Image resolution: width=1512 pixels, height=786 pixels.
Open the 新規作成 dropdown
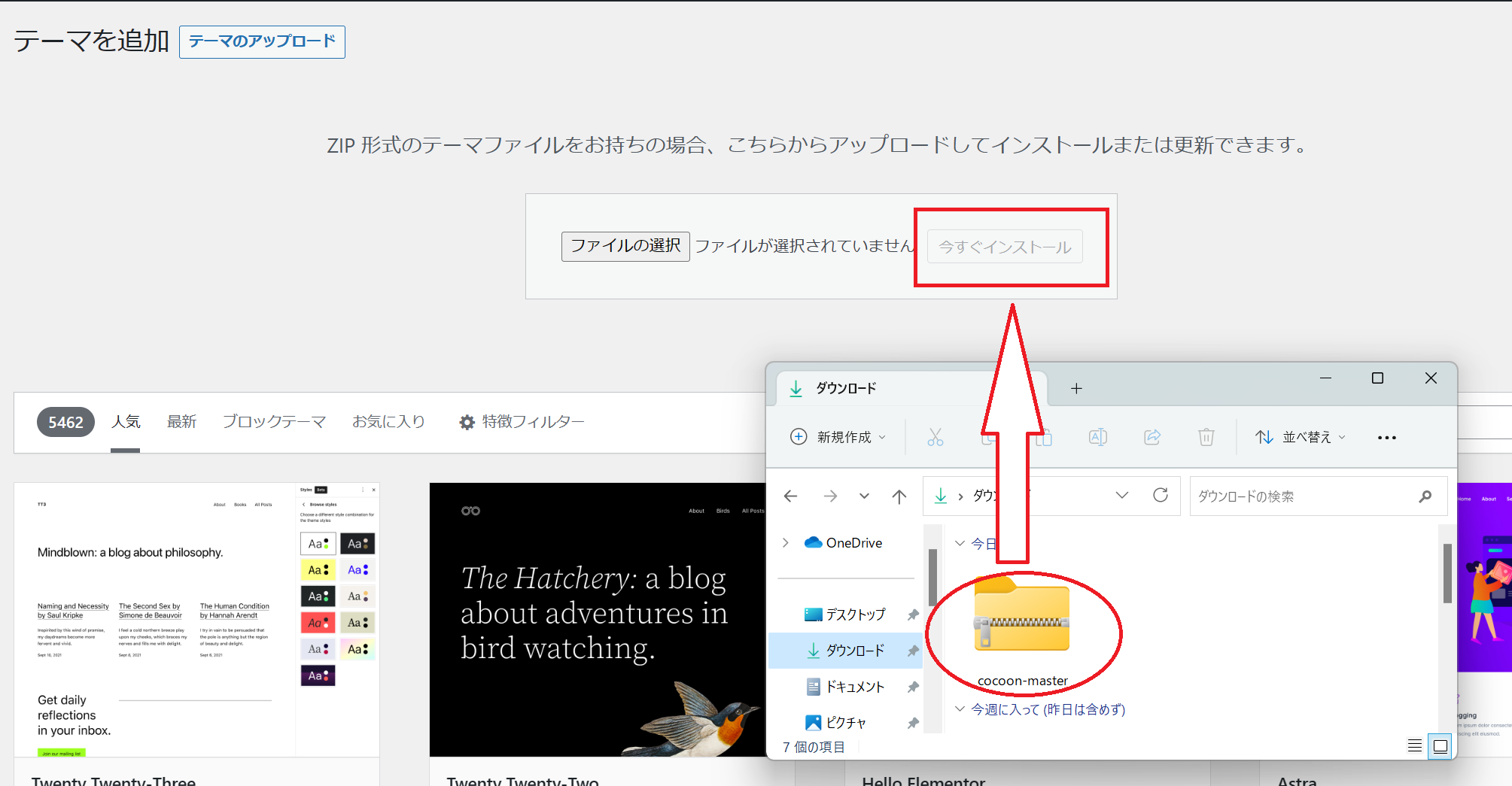[x=838, y=437]
